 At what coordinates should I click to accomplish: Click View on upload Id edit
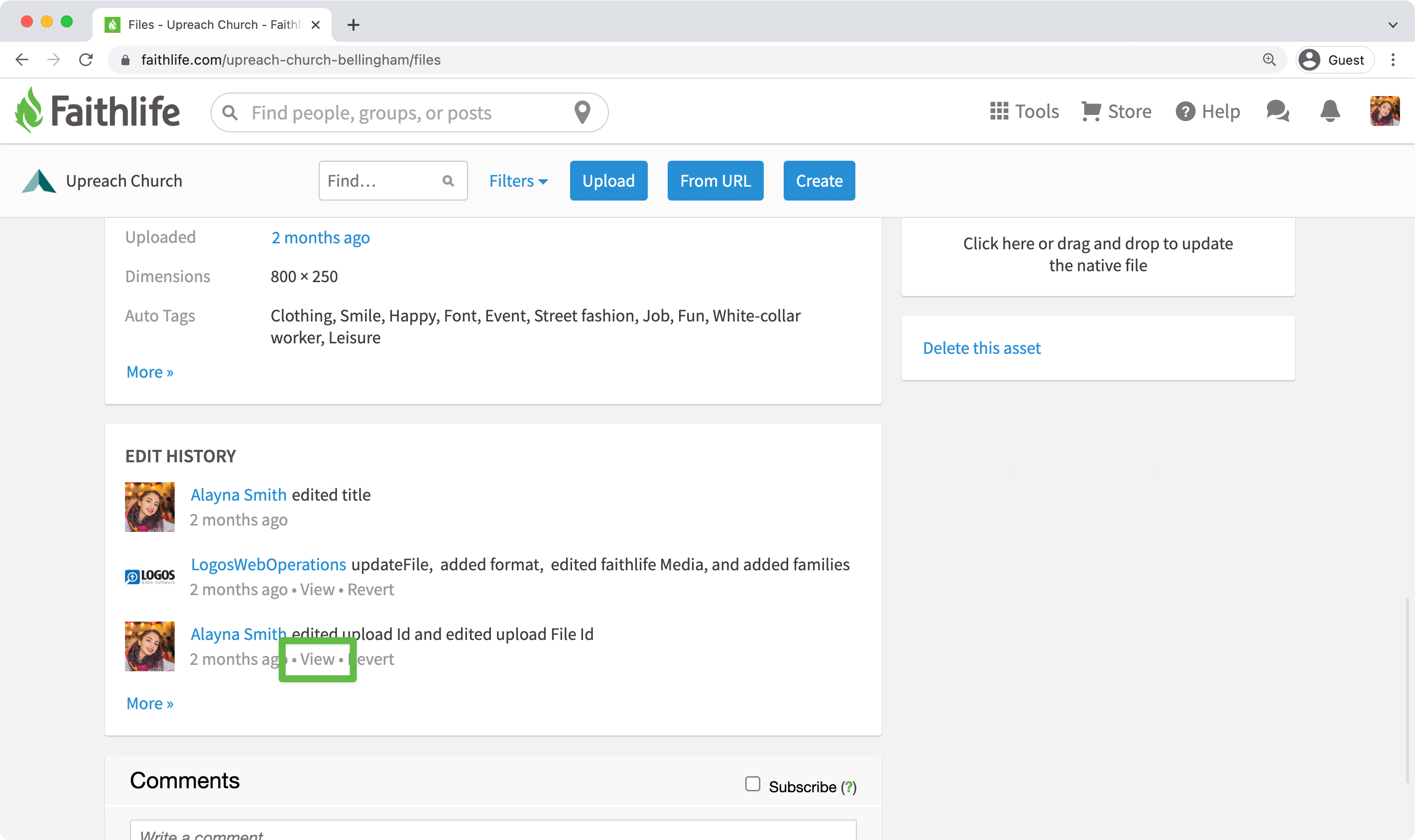click(x=317, y=659)
